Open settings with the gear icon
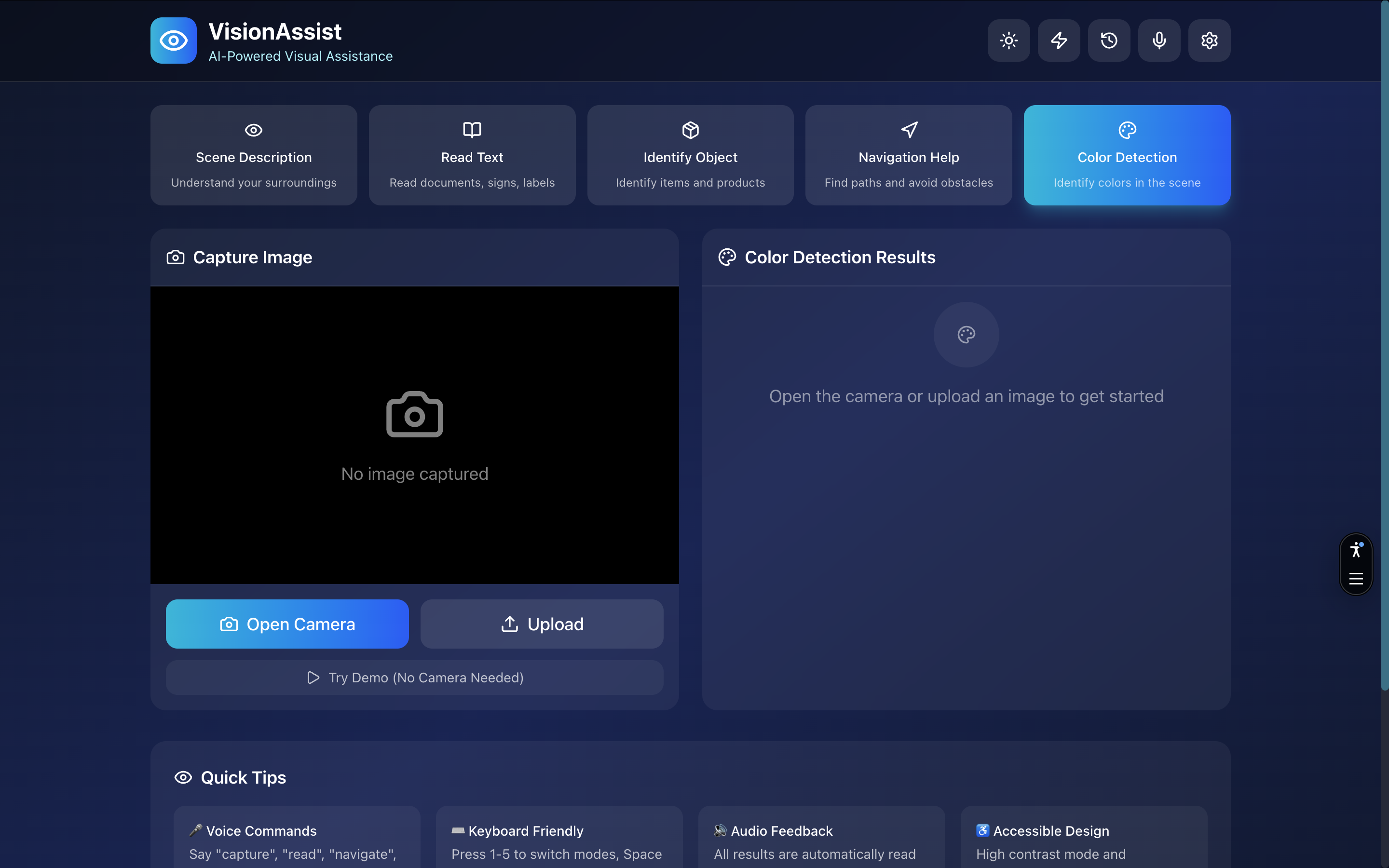This screenshot has height=868, width=1389. (x=1209, y=40)
